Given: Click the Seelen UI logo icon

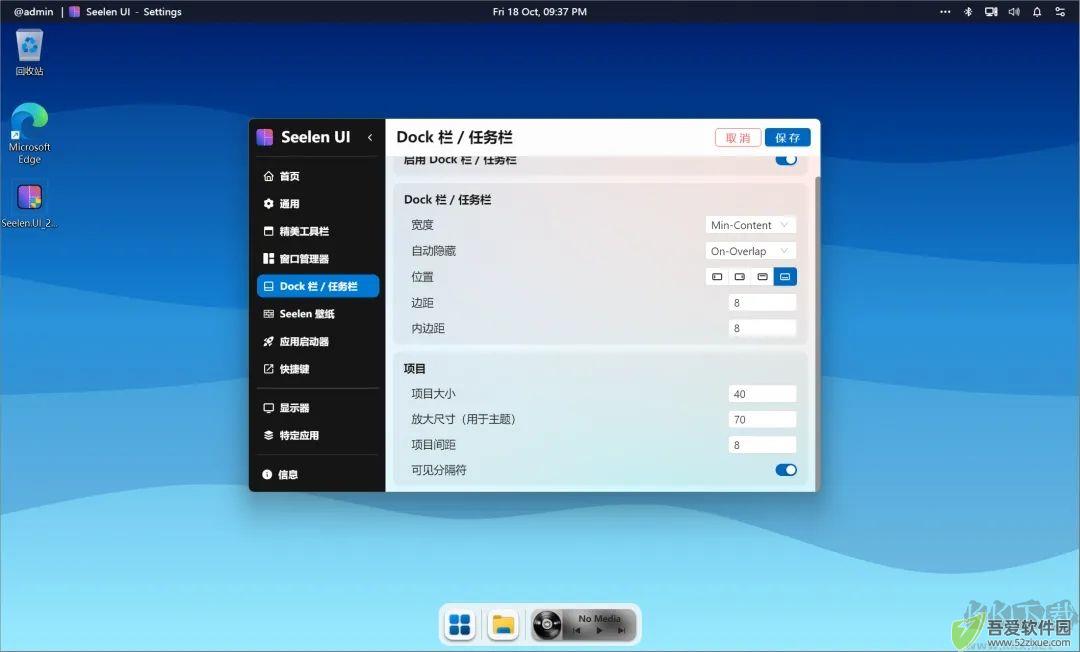Looking at the screenshot, I should [265, 137].
